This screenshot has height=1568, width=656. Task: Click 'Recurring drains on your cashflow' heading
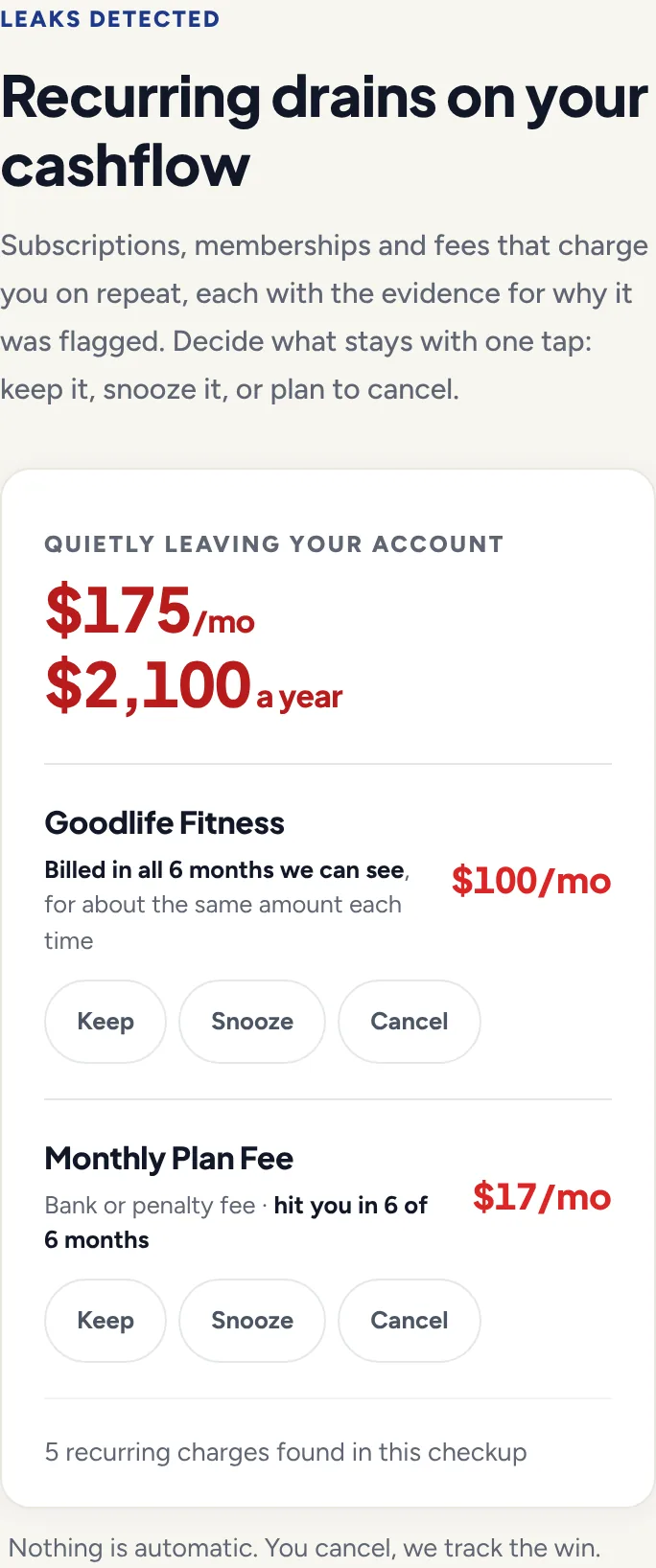pyautogui.click(x=324, y=131)
